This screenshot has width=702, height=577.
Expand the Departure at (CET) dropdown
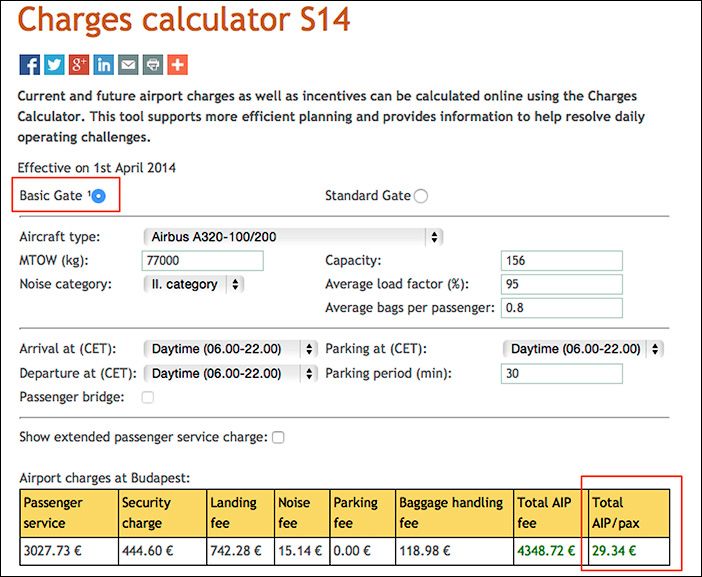231,373
